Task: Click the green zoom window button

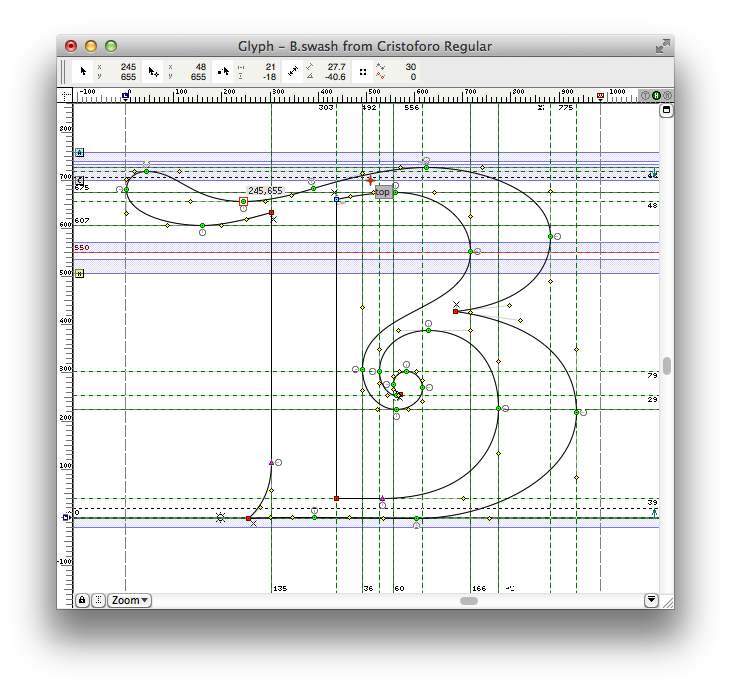Action: pyautogui.click(x=111, y=46)
